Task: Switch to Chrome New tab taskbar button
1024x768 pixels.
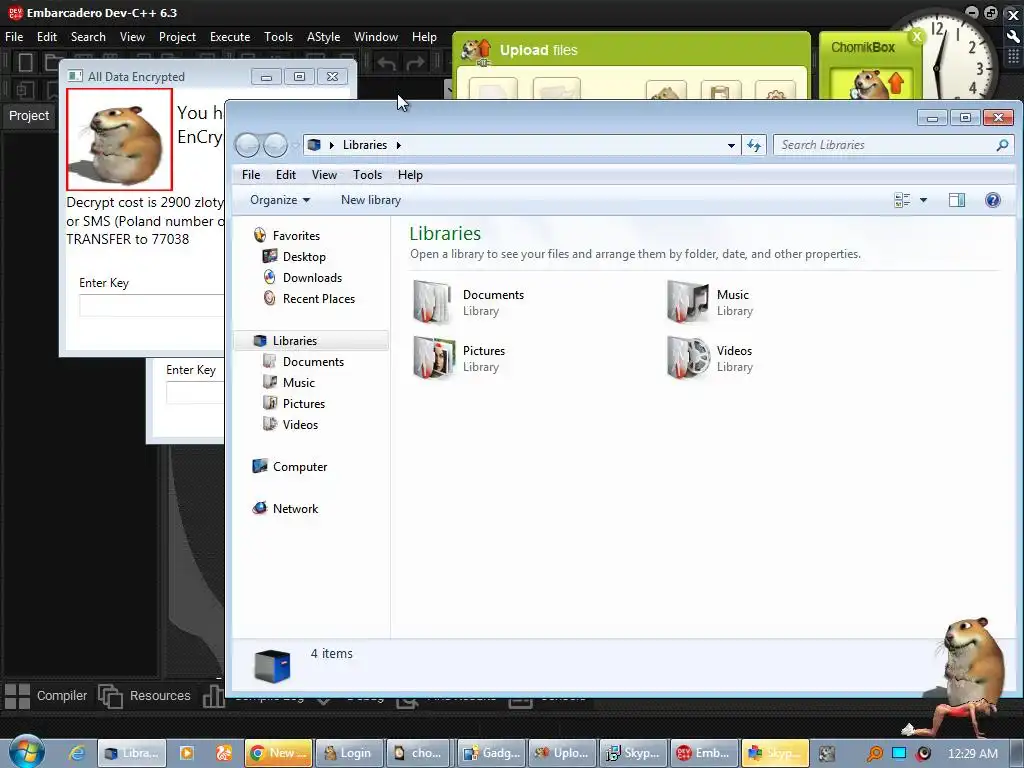Action: (x=279, y=753)
